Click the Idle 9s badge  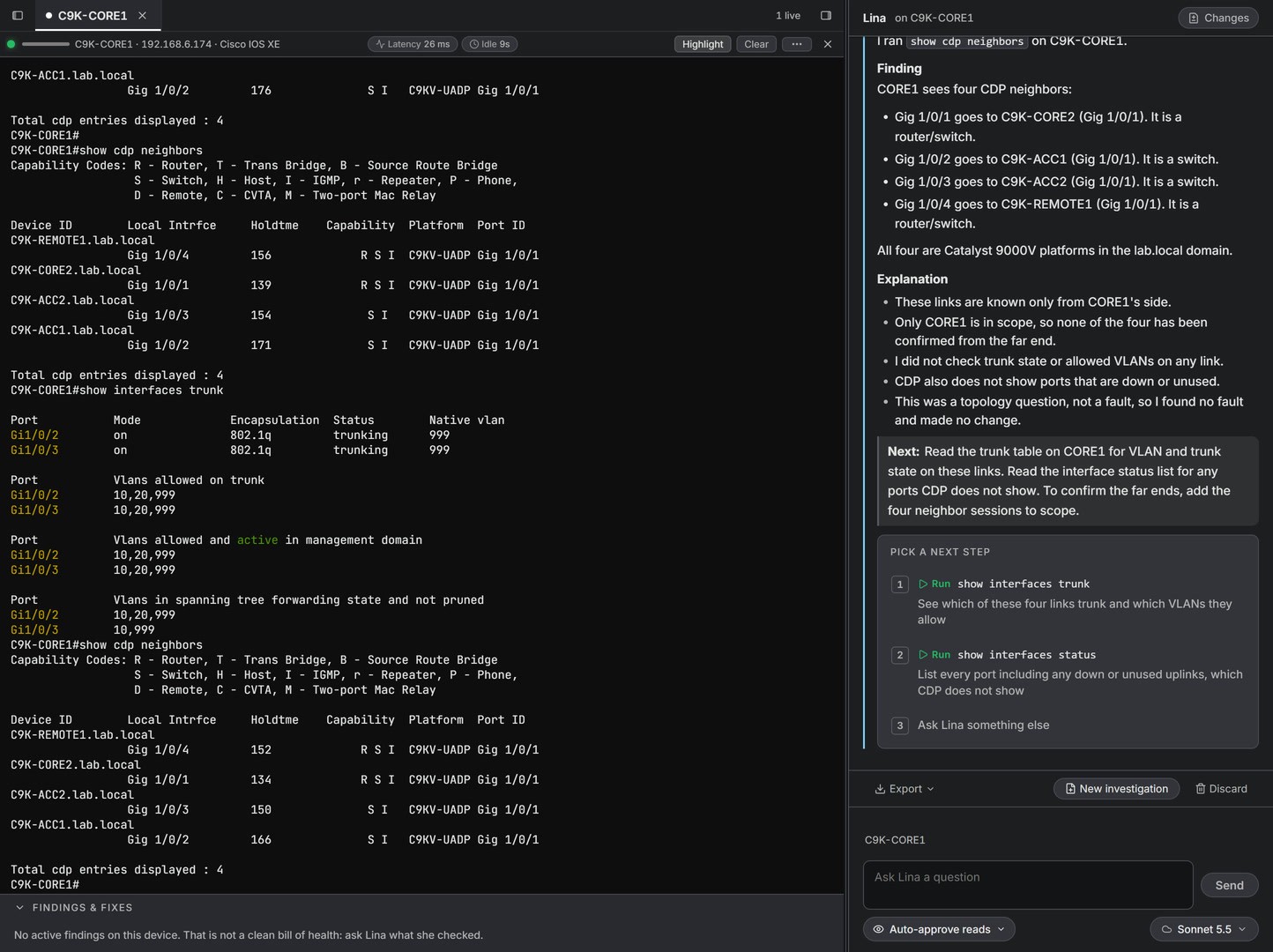click(x=489, y=44)
